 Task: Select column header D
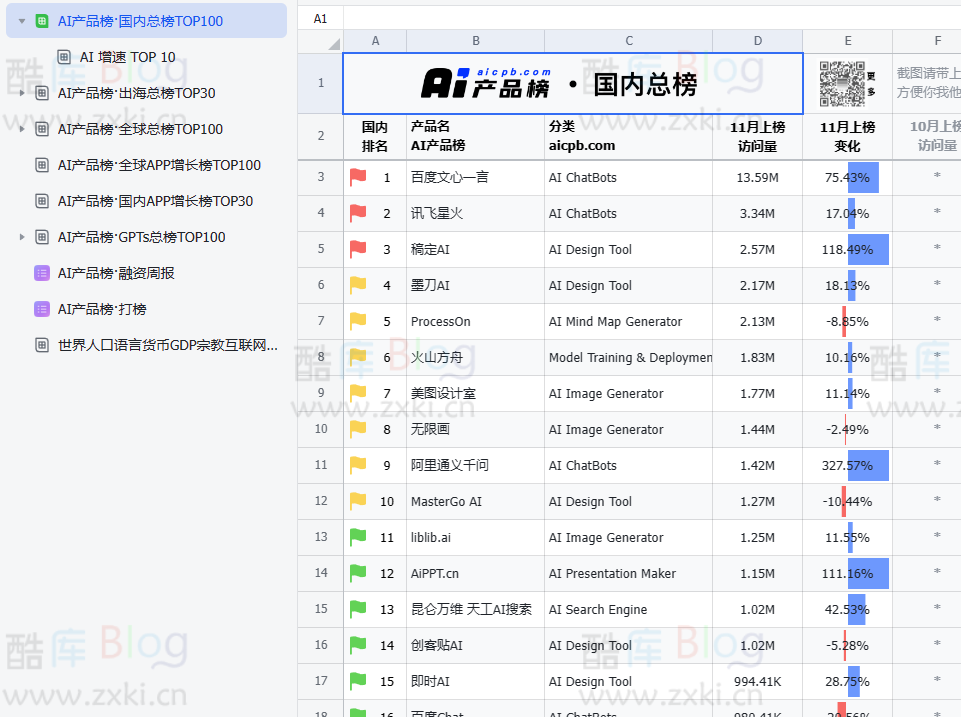click(757, 40)
